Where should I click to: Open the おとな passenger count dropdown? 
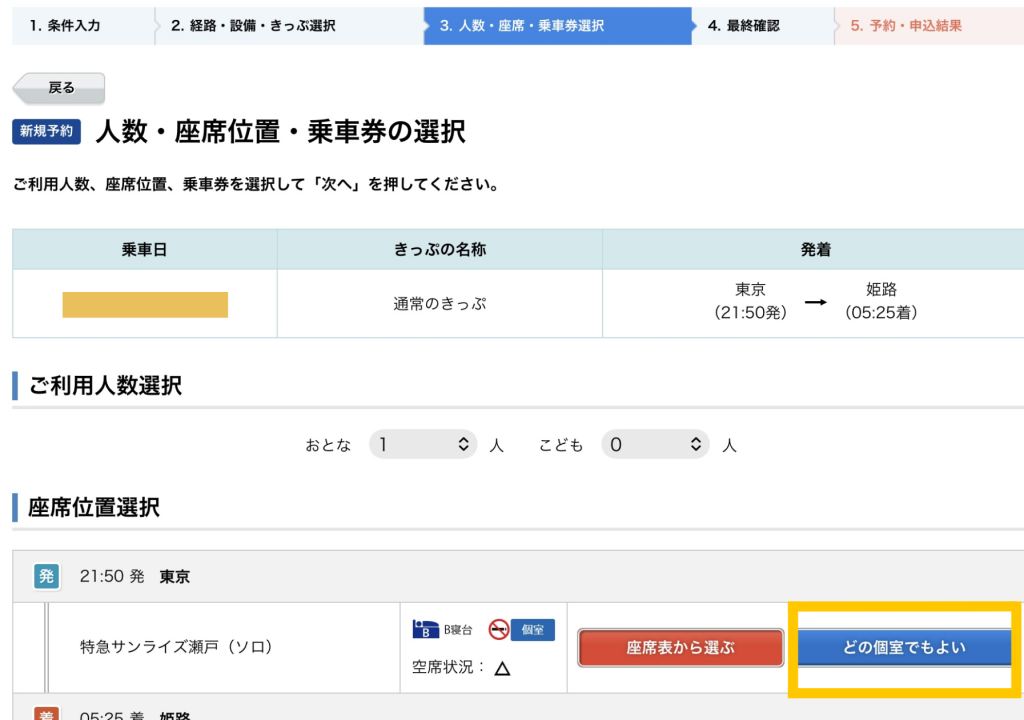(423, 444)
